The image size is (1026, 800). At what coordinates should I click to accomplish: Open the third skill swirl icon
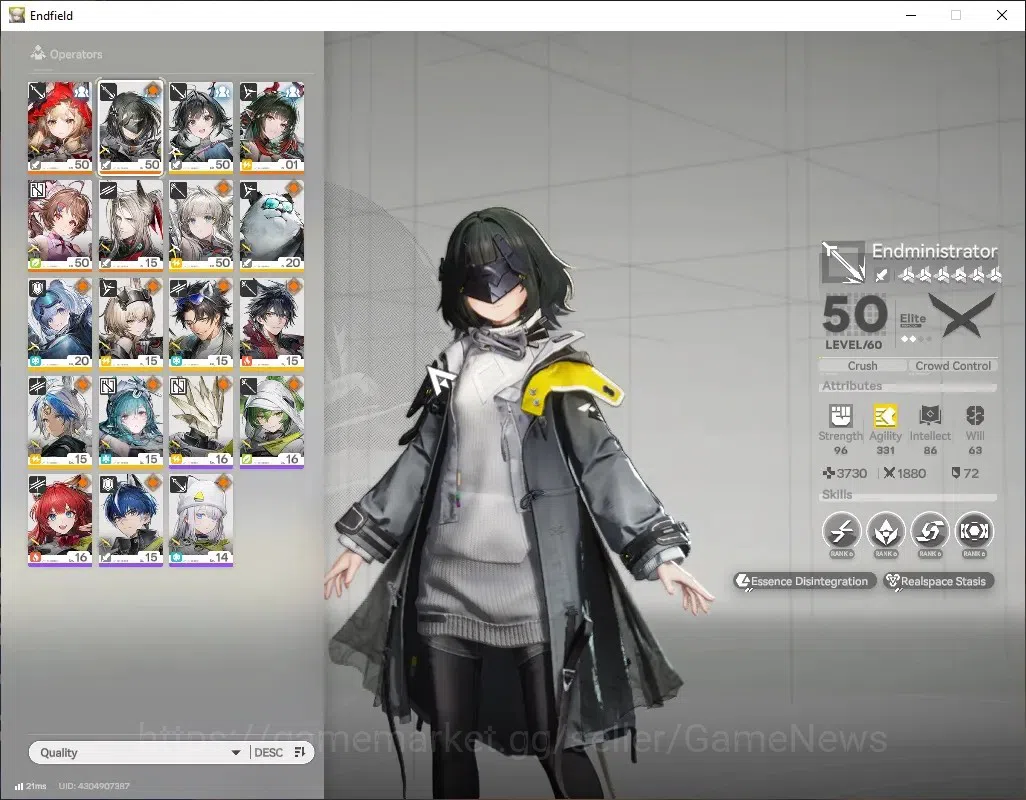pyautogui.click(x=930, y=531)
